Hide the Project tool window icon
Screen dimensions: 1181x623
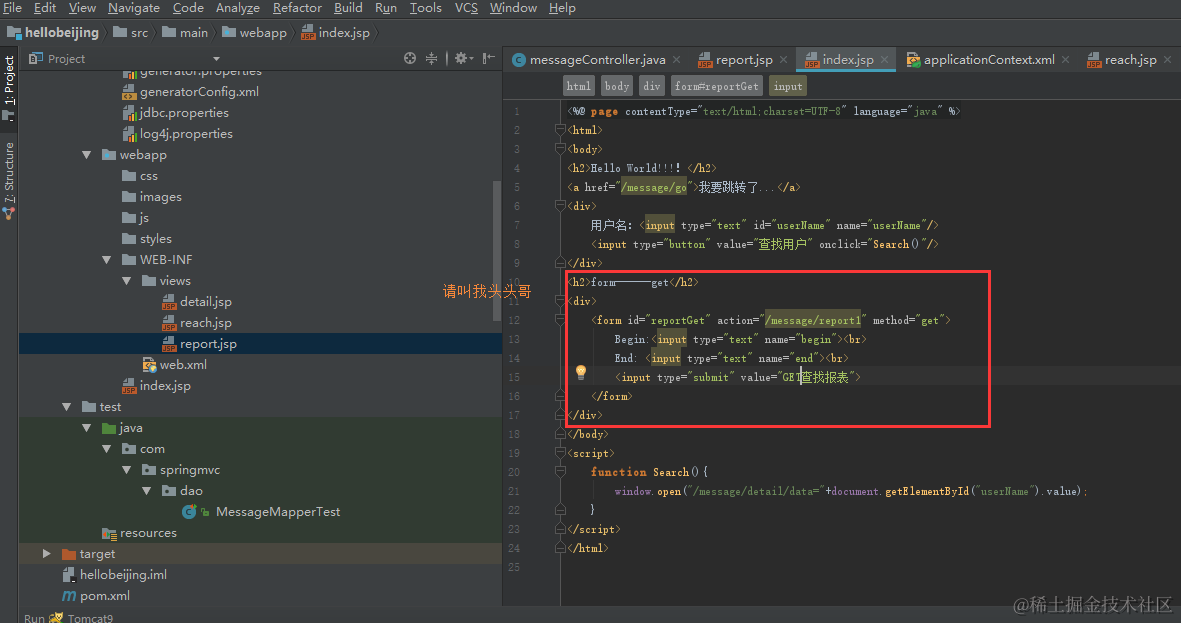pyautogui.click(x=489, y=58)
